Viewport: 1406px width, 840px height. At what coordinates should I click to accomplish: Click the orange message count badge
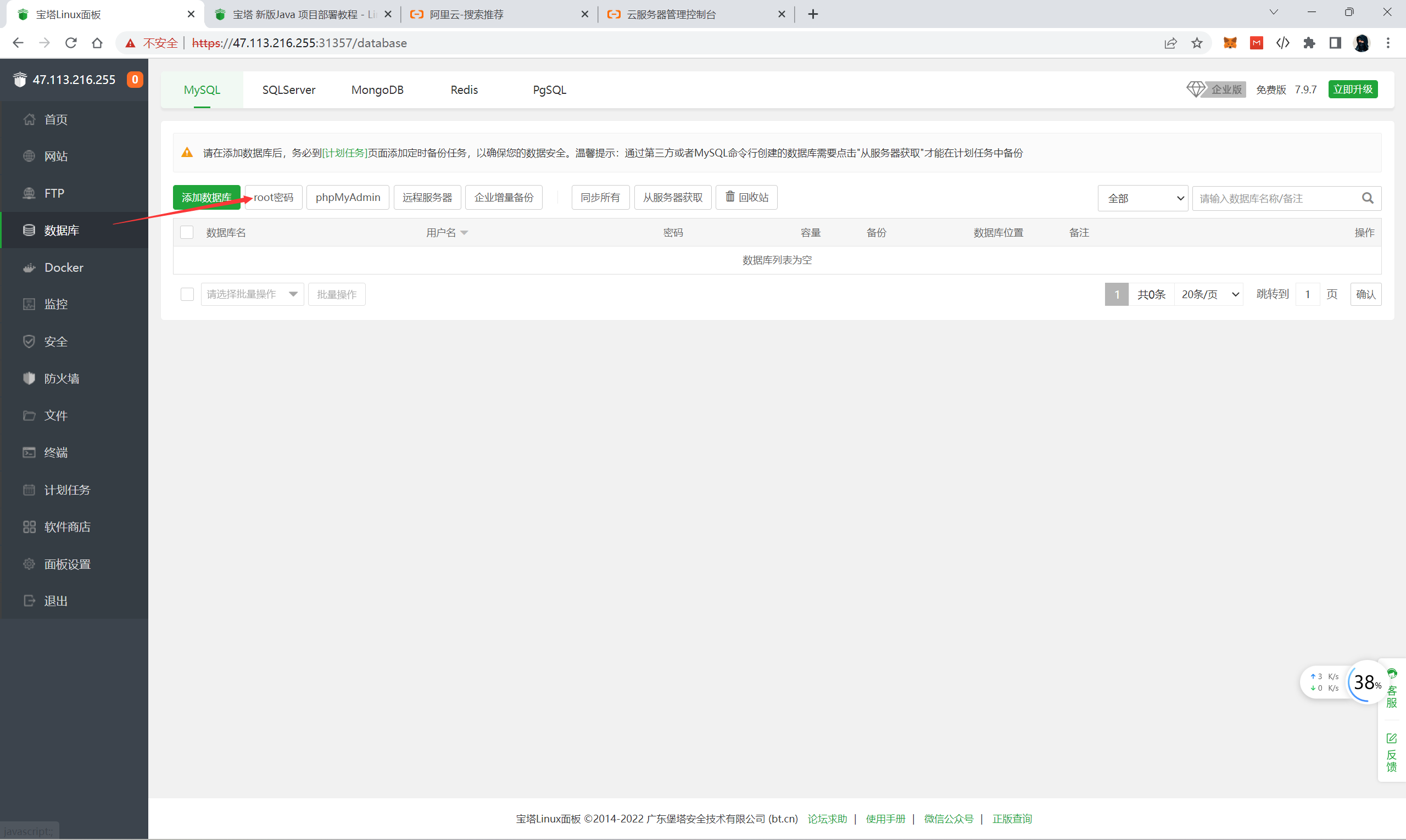click(x=135, y=80)
